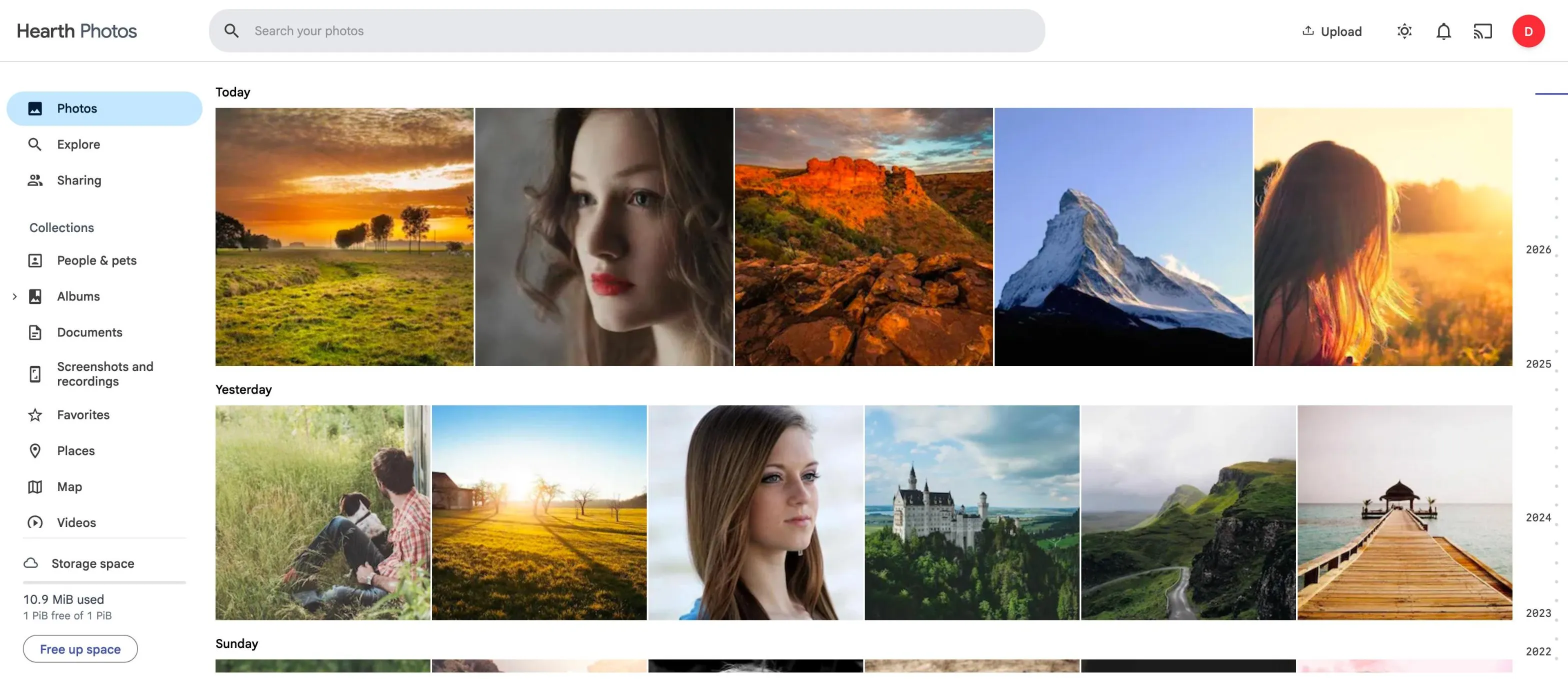Click the Places pin icon
Image resolution: width=1568 pixels, height=679 pixels.
coord(35,451)
